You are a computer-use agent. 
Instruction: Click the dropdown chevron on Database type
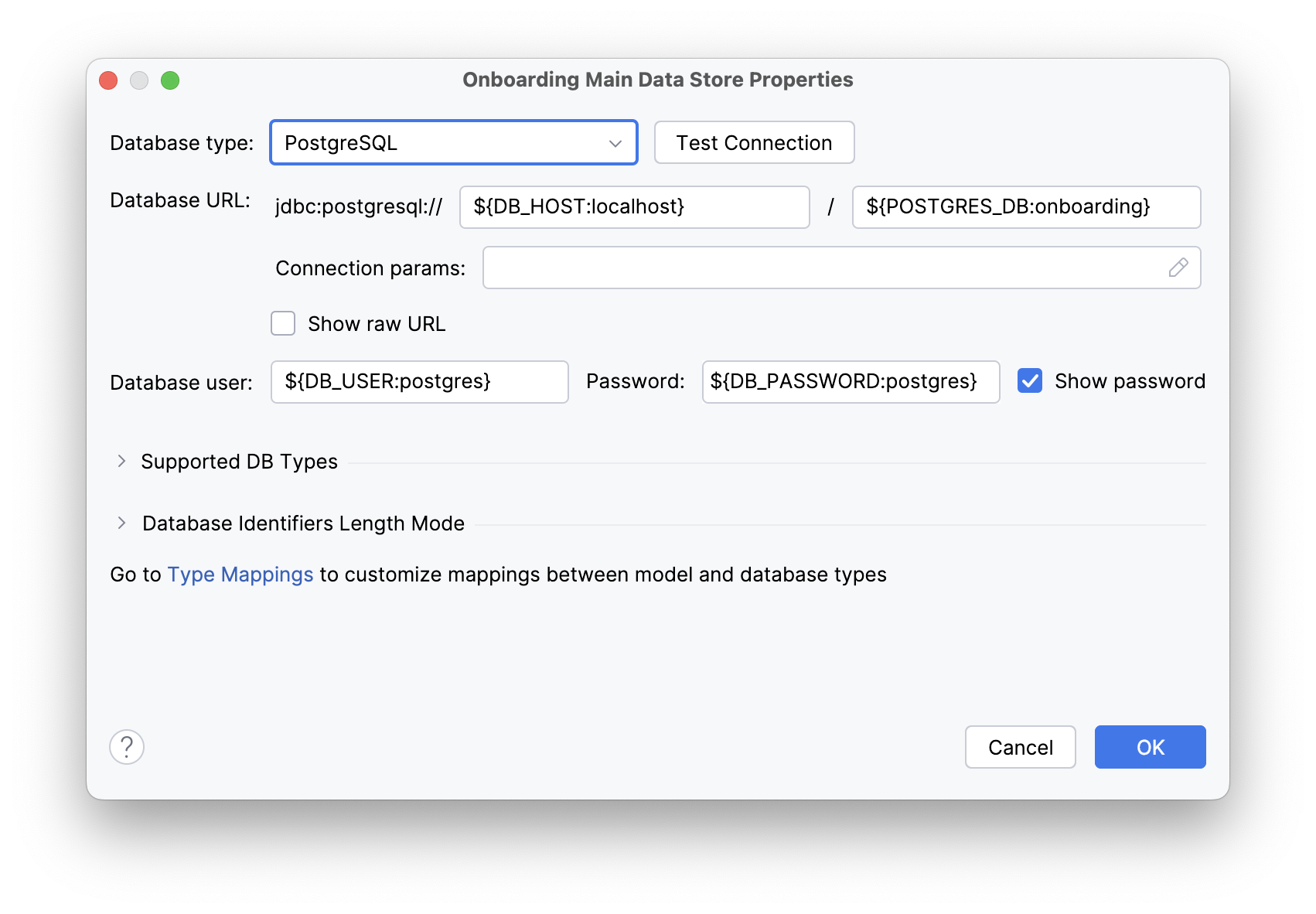[615, 142]
